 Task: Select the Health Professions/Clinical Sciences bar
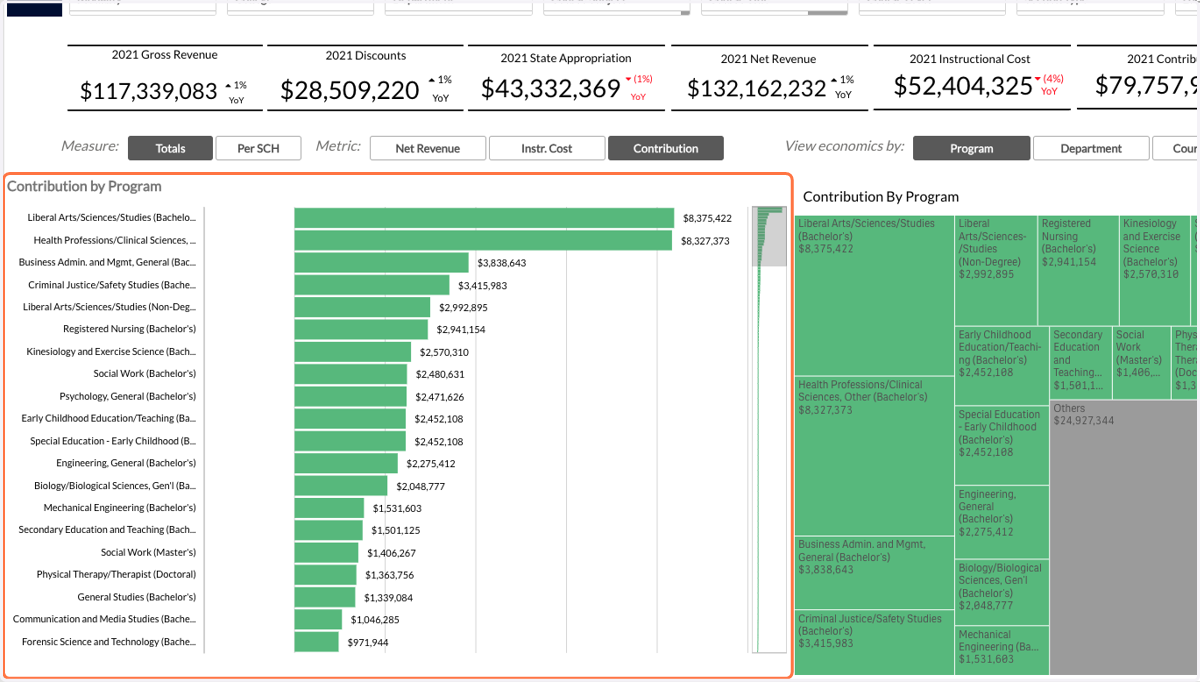click(x=483, y=240)
